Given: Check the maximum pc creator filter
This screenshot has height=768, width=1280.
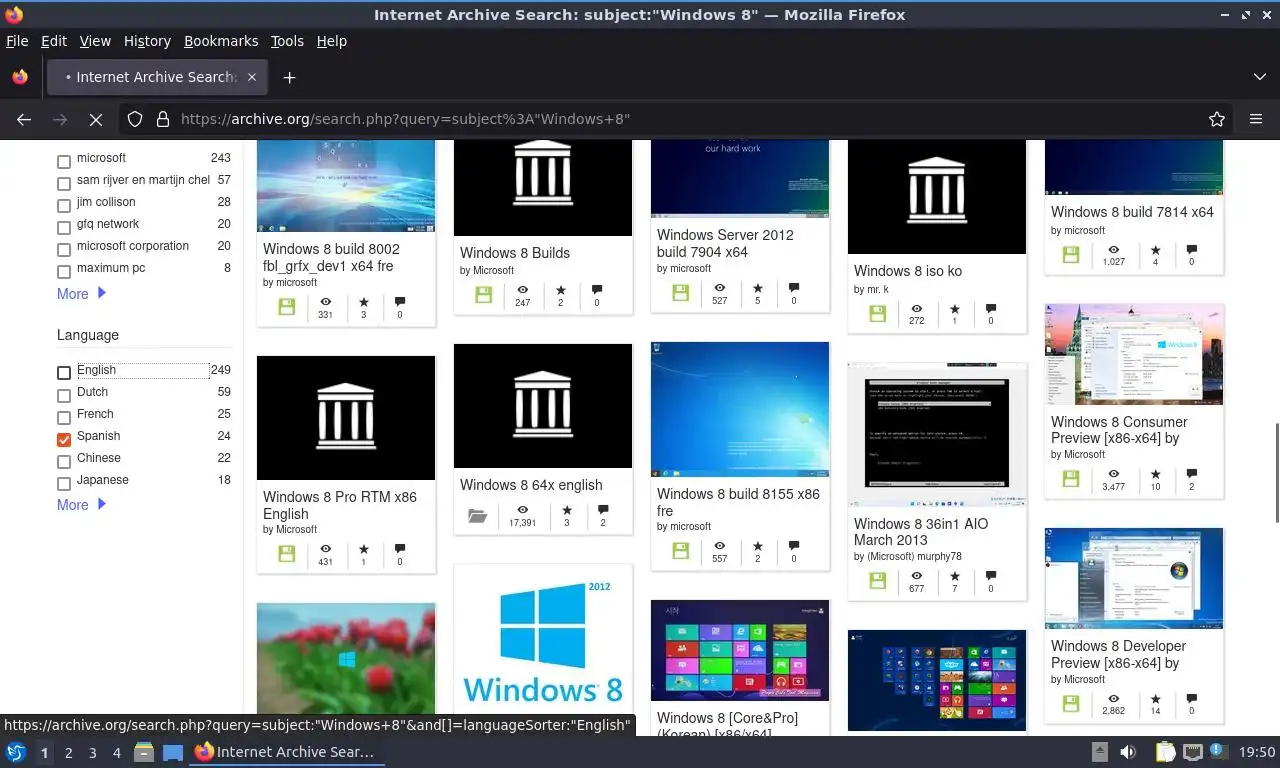Looking at the screenshot, I should click(64, 271).
